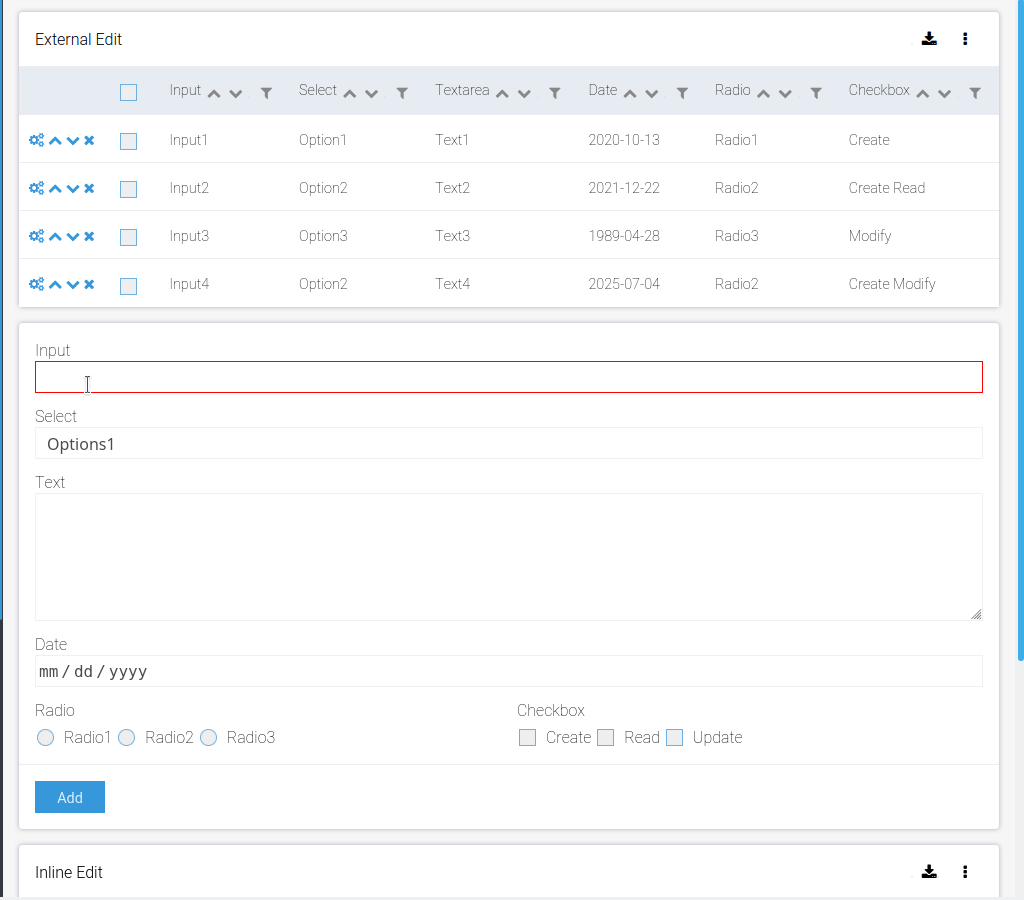Select the Radio2 radio button
Viewport: 1024px width, 900px height.
click(x=127, y=738)
